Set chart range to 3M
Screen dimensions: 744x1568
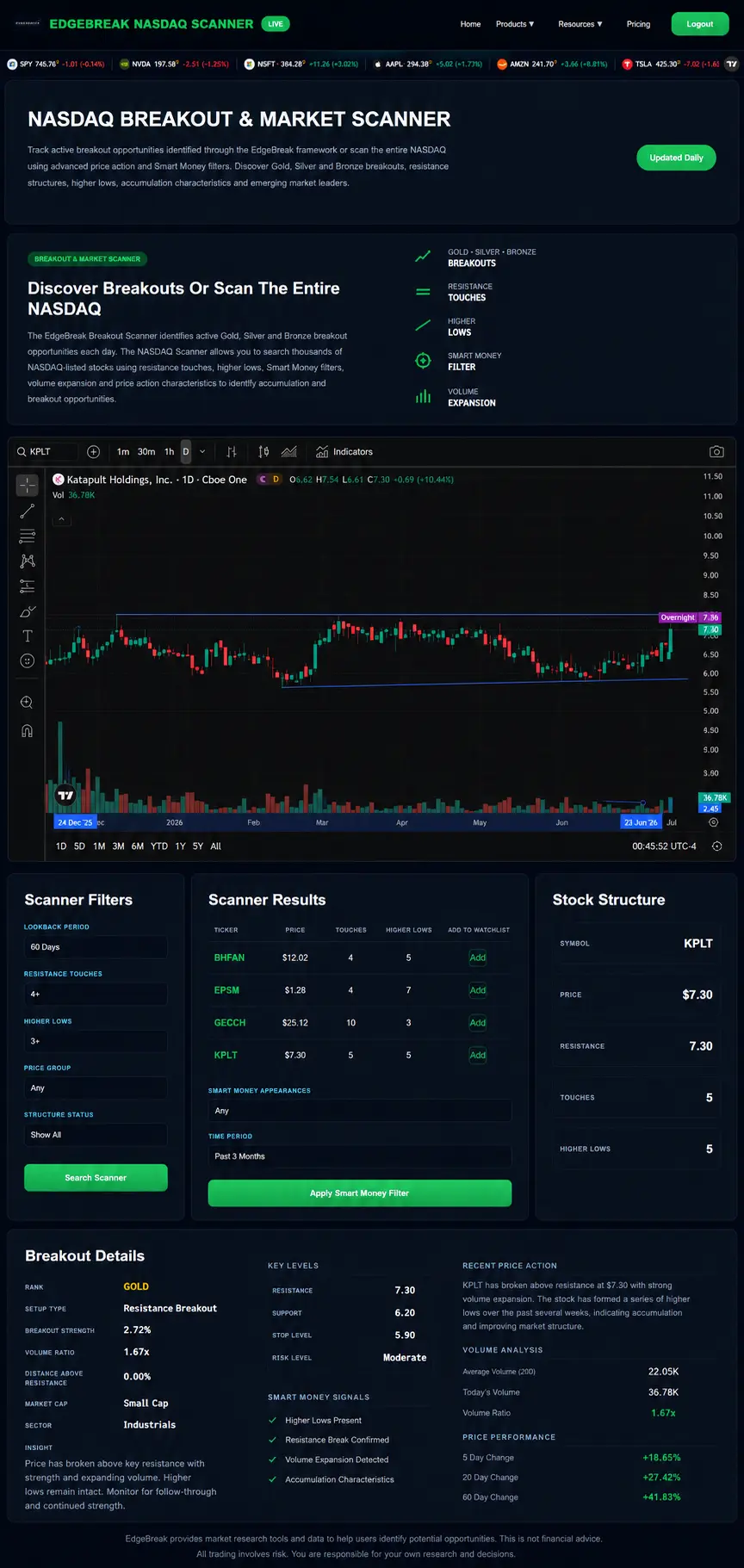click(118, 846)
